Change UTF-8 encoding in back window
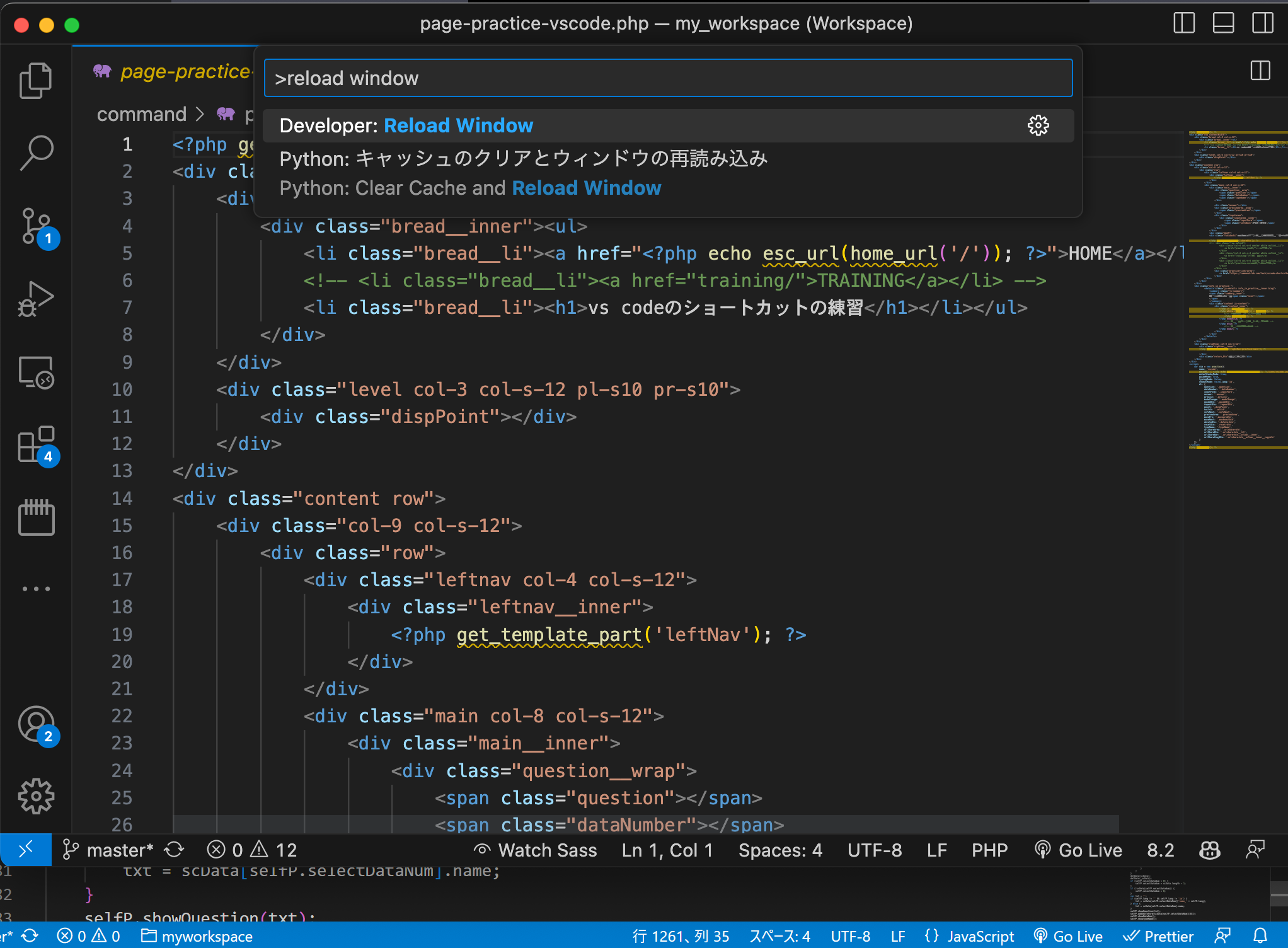Screen dimensions: 1288x948 click(x=850, y=936)
